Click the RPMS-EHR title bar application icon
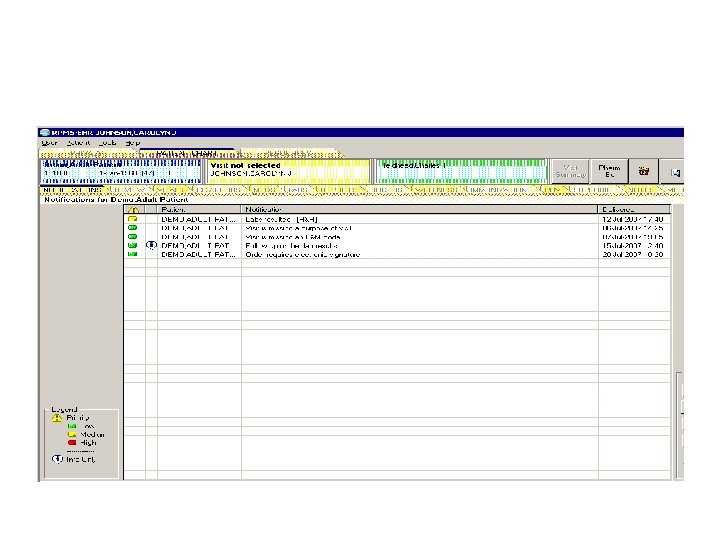This screenshot has height=540, width=720. (45, 132)
